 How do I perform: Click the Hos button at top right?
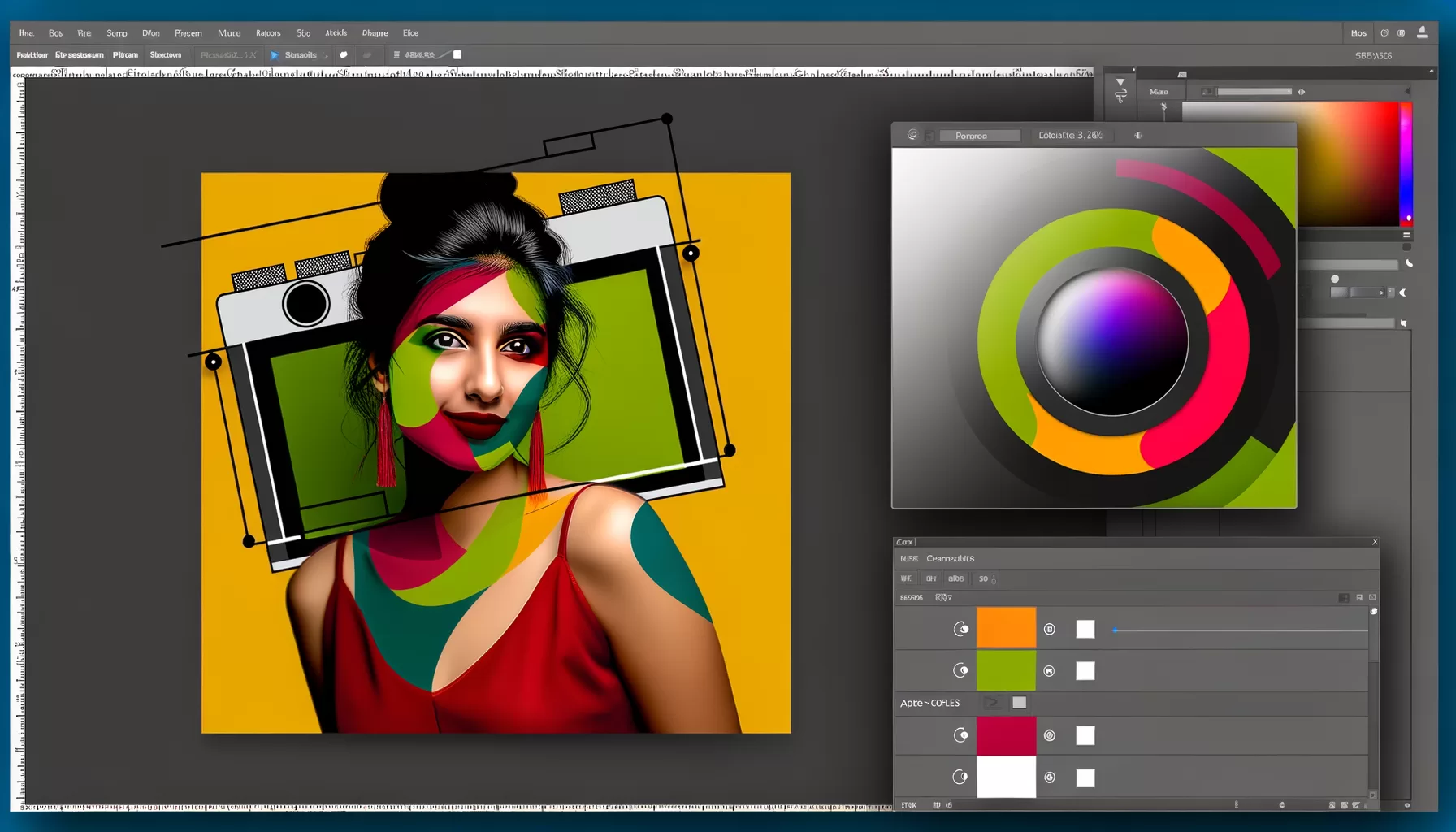(x=1358, y=33)
